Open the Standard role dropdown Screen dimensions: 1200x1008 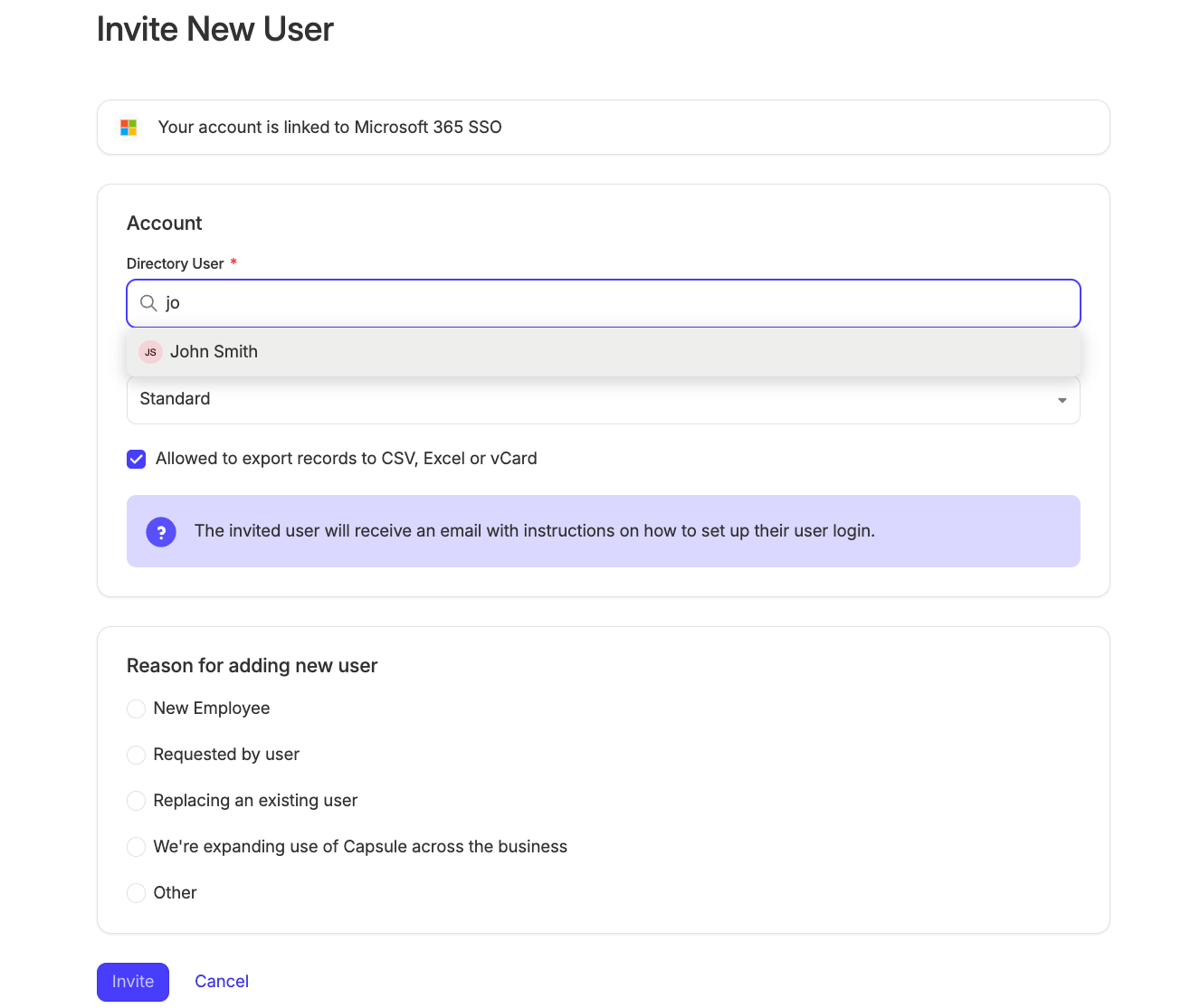604,400
